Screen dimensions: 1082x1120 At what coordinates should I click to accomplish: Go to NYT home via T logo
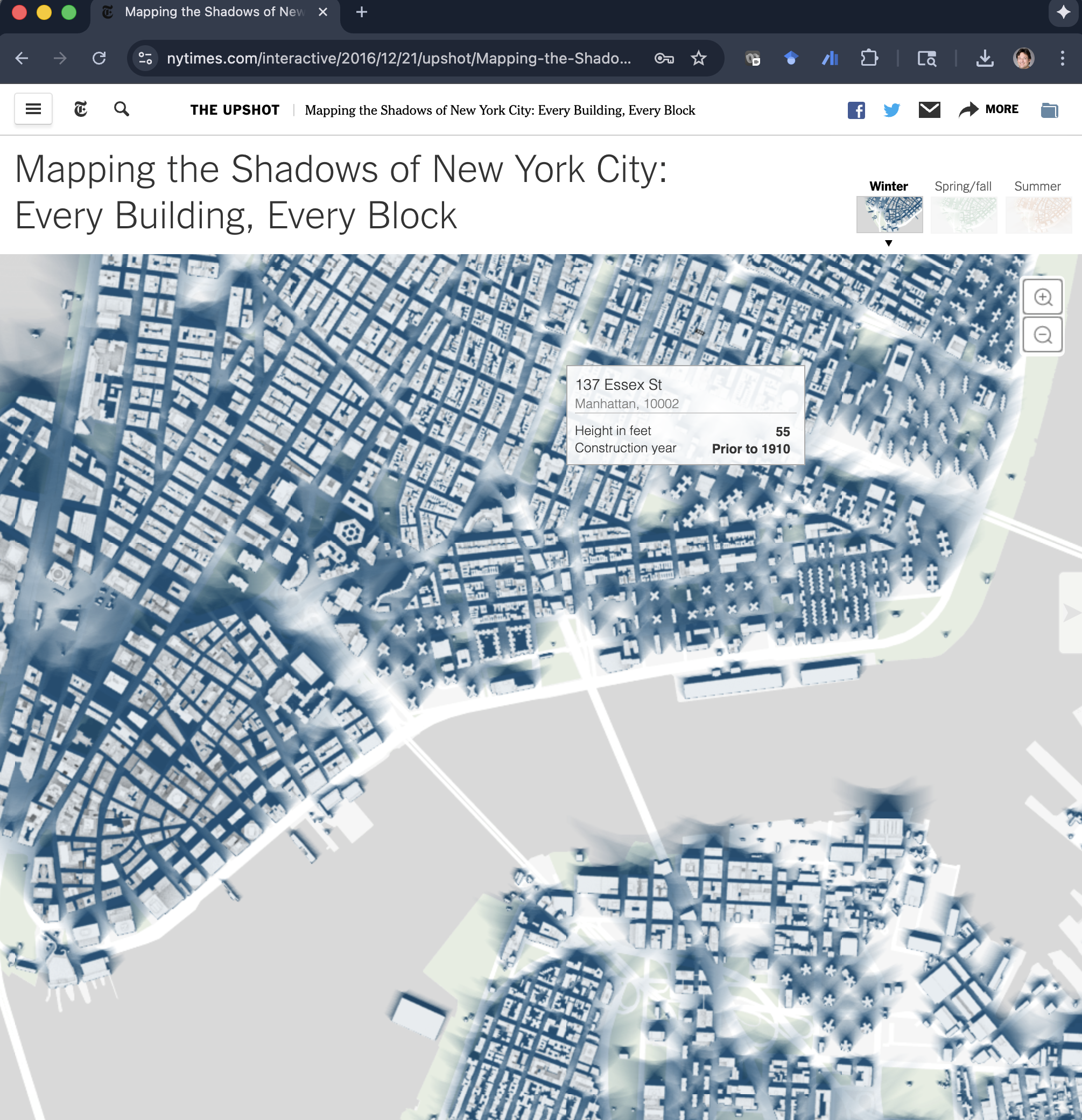tap(81, 109)
